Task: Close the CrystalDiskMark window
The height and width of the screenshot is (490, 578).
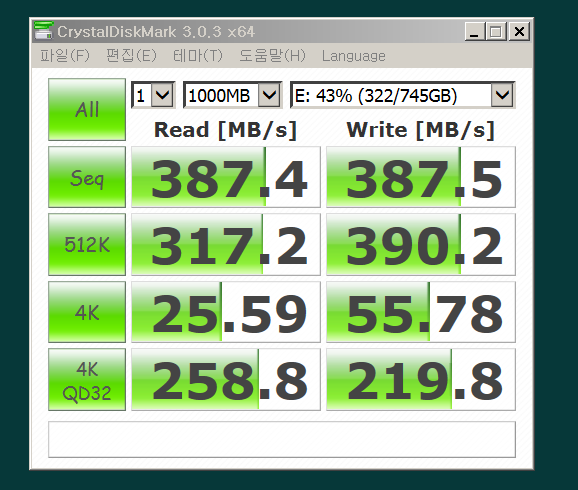Action: pyautogui.click(x=519, y=31)
